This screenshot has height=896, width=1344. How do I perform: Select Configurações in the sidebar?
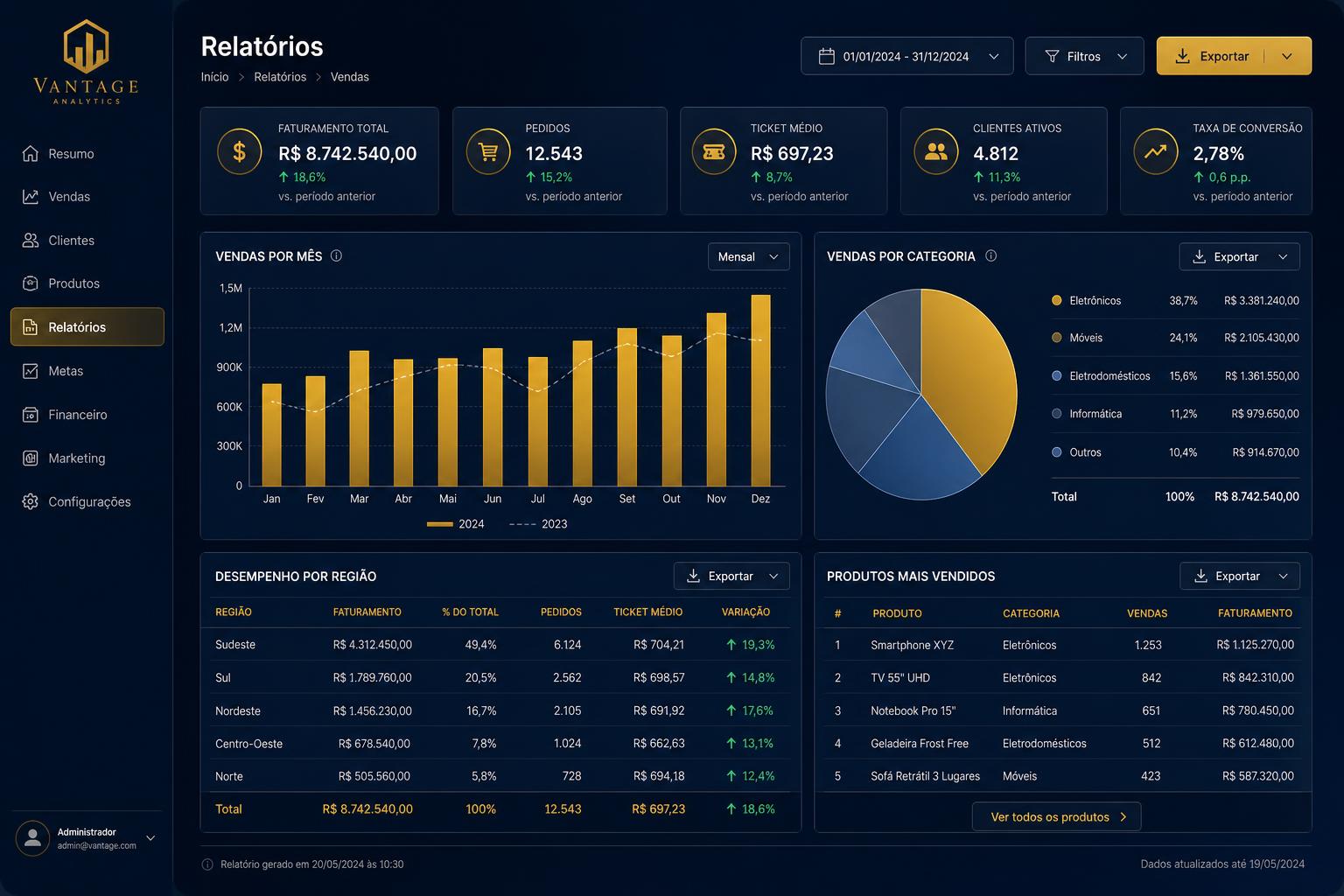coord(87,501)
